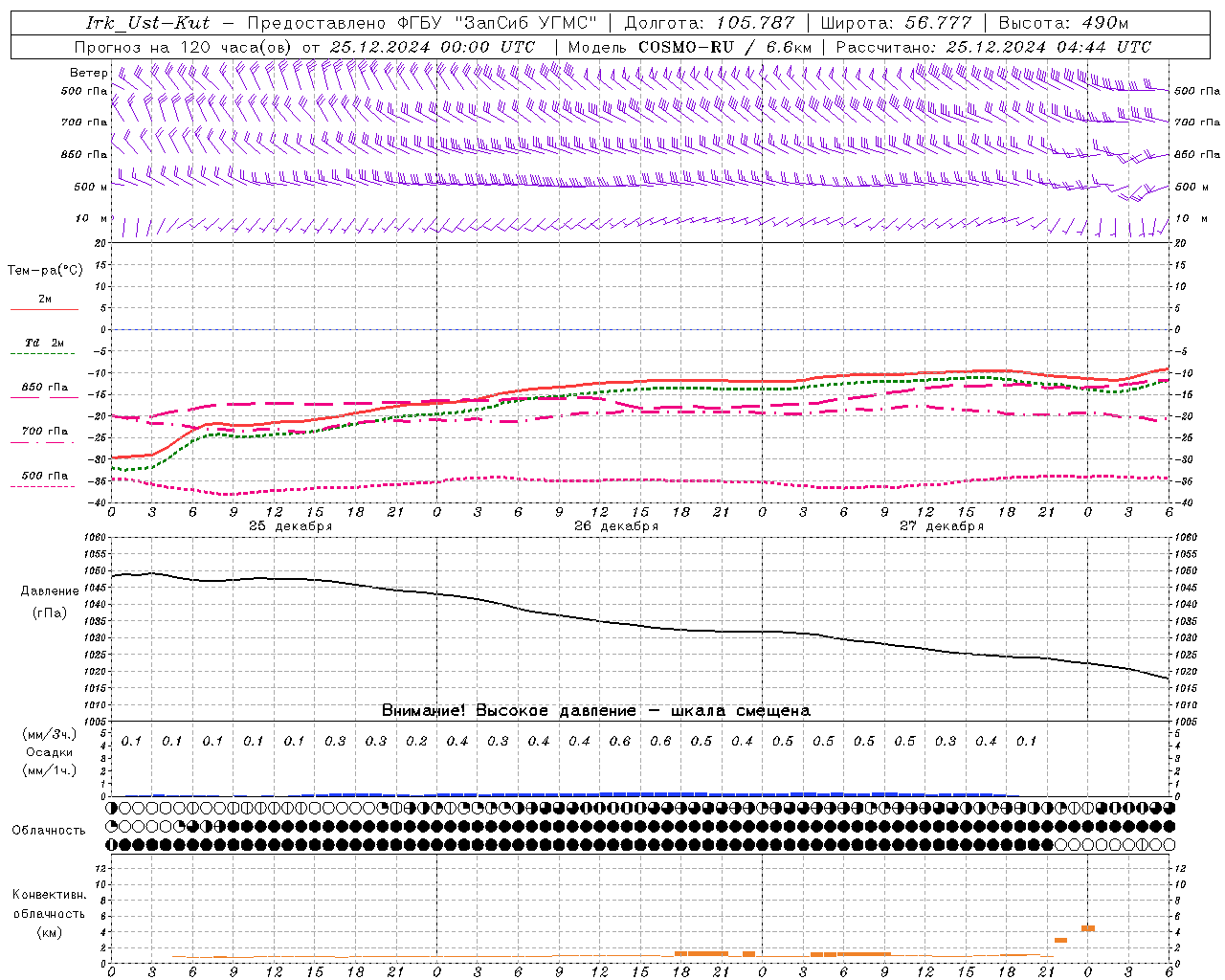Click the dotted pink line sample under 500 гПа legend
This screenshot has width=1225, height=980.
click(42, 487)
